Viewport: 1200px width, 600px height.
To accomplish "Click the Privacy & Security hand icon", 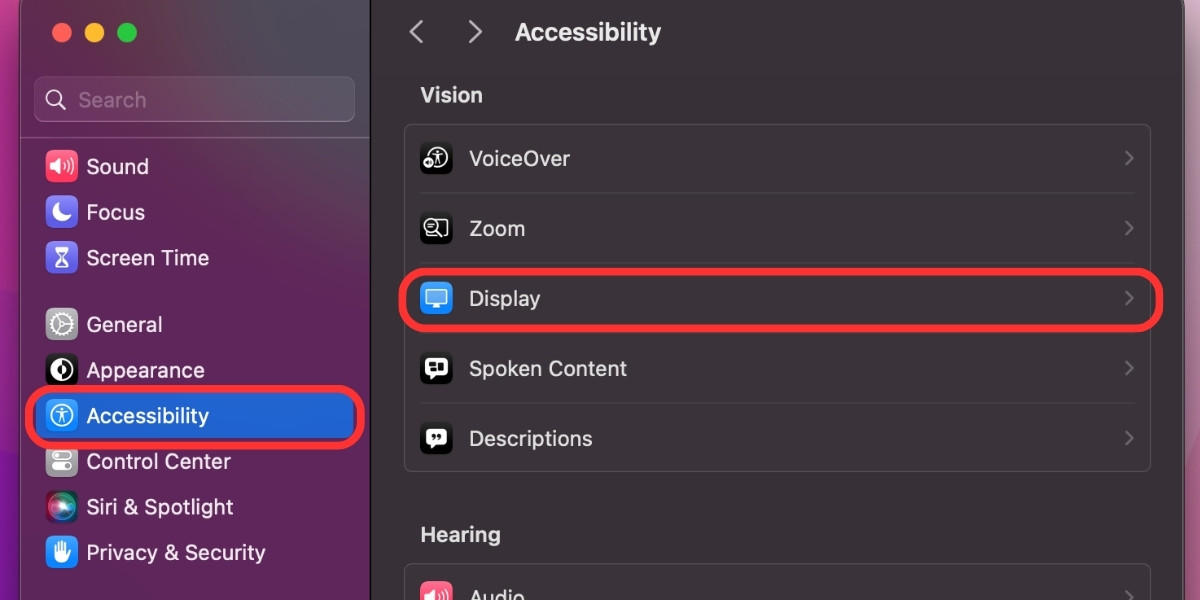I will [61, 552].
